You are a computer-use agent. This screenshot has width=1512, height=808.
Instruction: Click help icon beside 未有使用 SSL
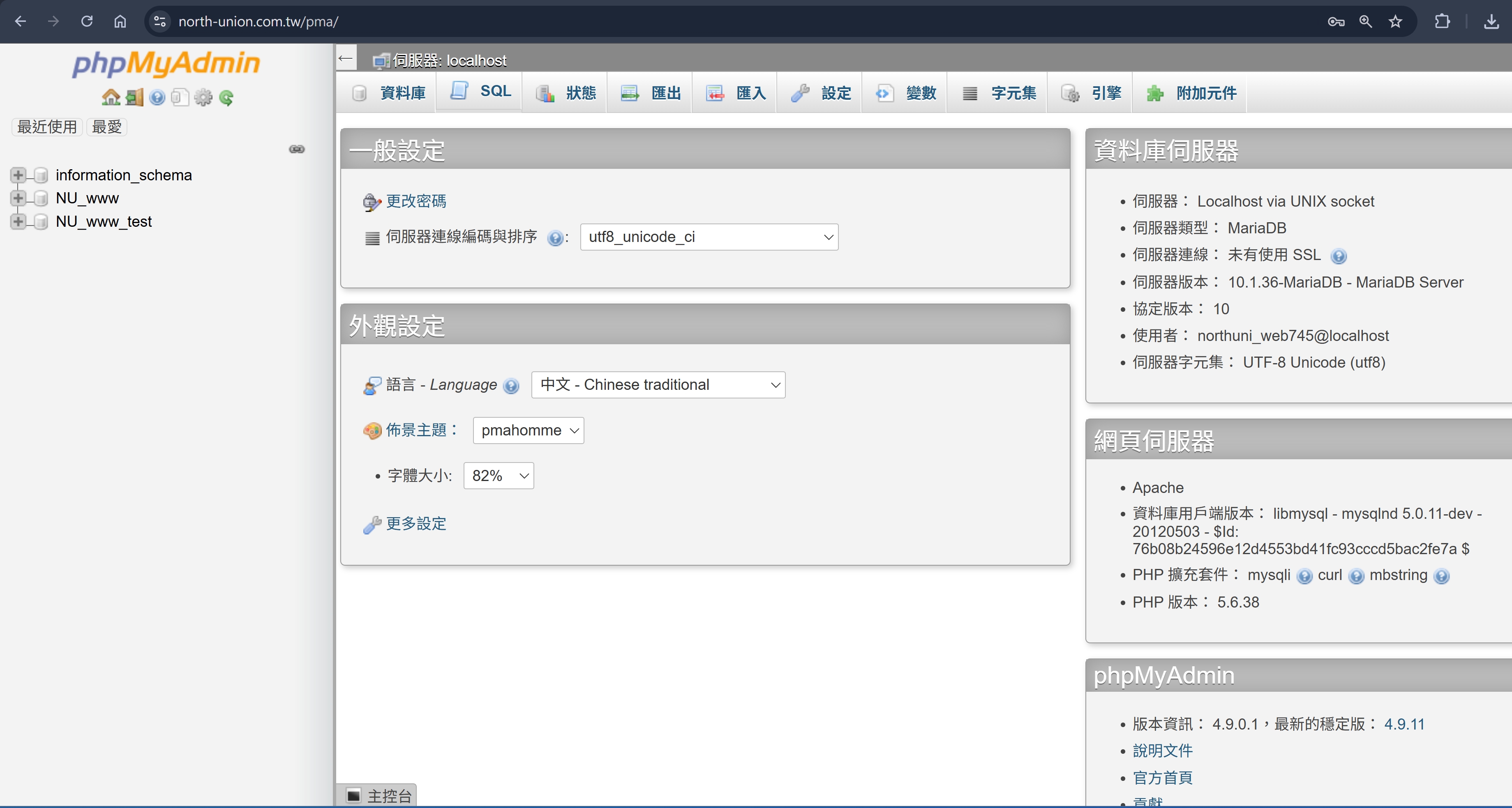[1338, 256]
